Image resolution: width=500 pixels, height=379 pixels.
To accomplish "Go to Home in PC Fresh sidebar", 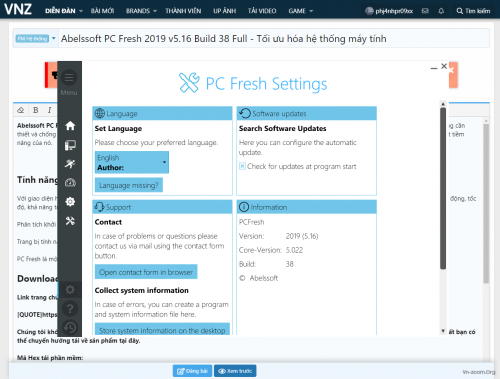I will 70,126.
